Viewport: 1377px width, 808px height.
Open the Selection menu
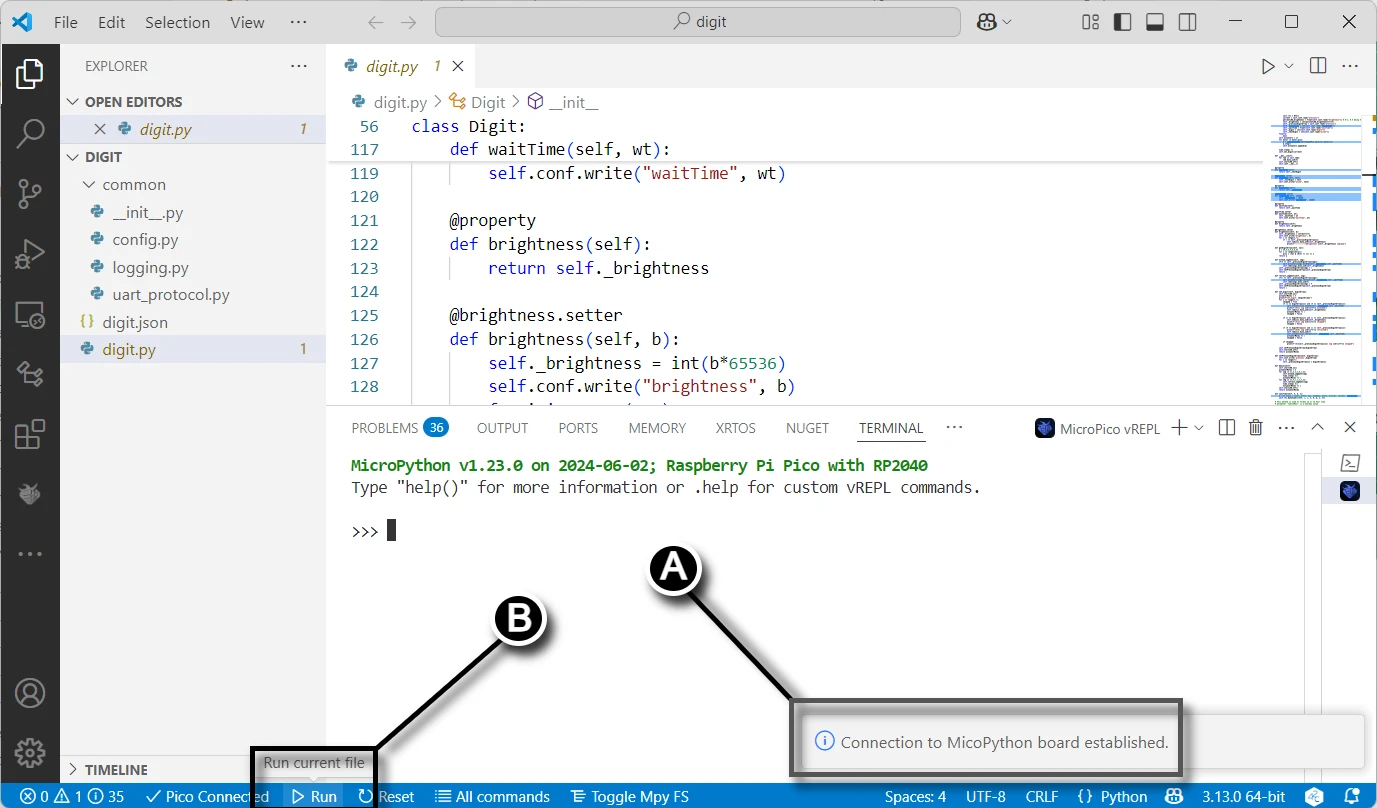tap(177, 22)
